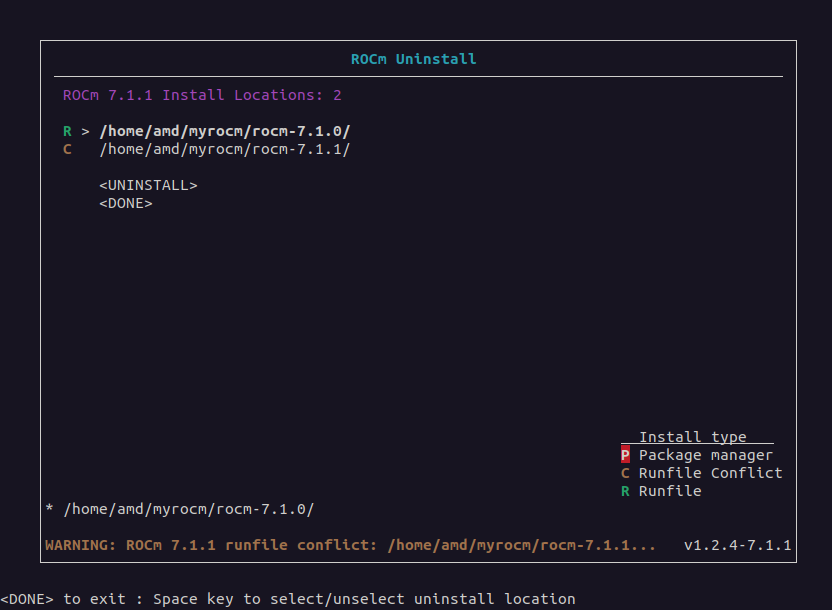Select the /home/amd/myrocm/rocm-7.1.1/ install location
832x610 pixels.
point(224,149)
